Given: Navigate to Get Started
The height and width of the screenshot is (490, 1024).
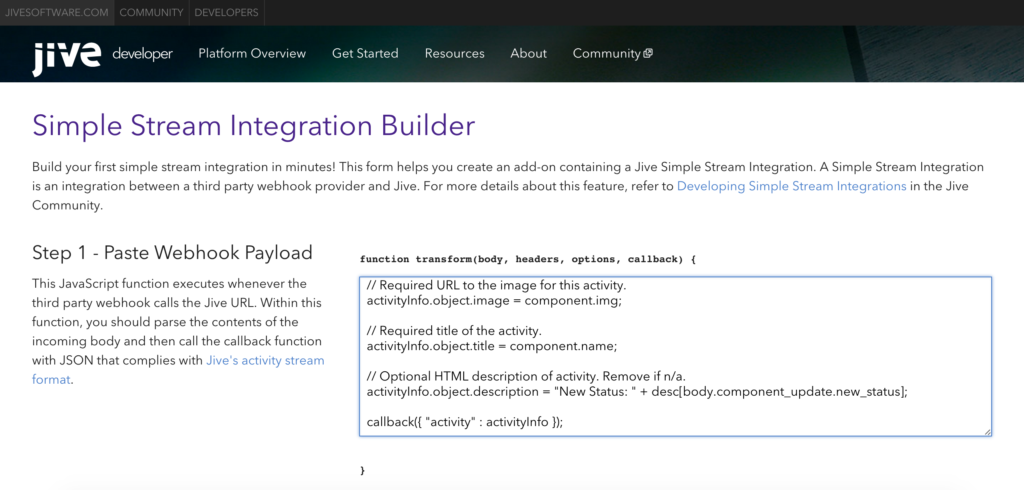Looking at the screenshot, I should 365,54.
